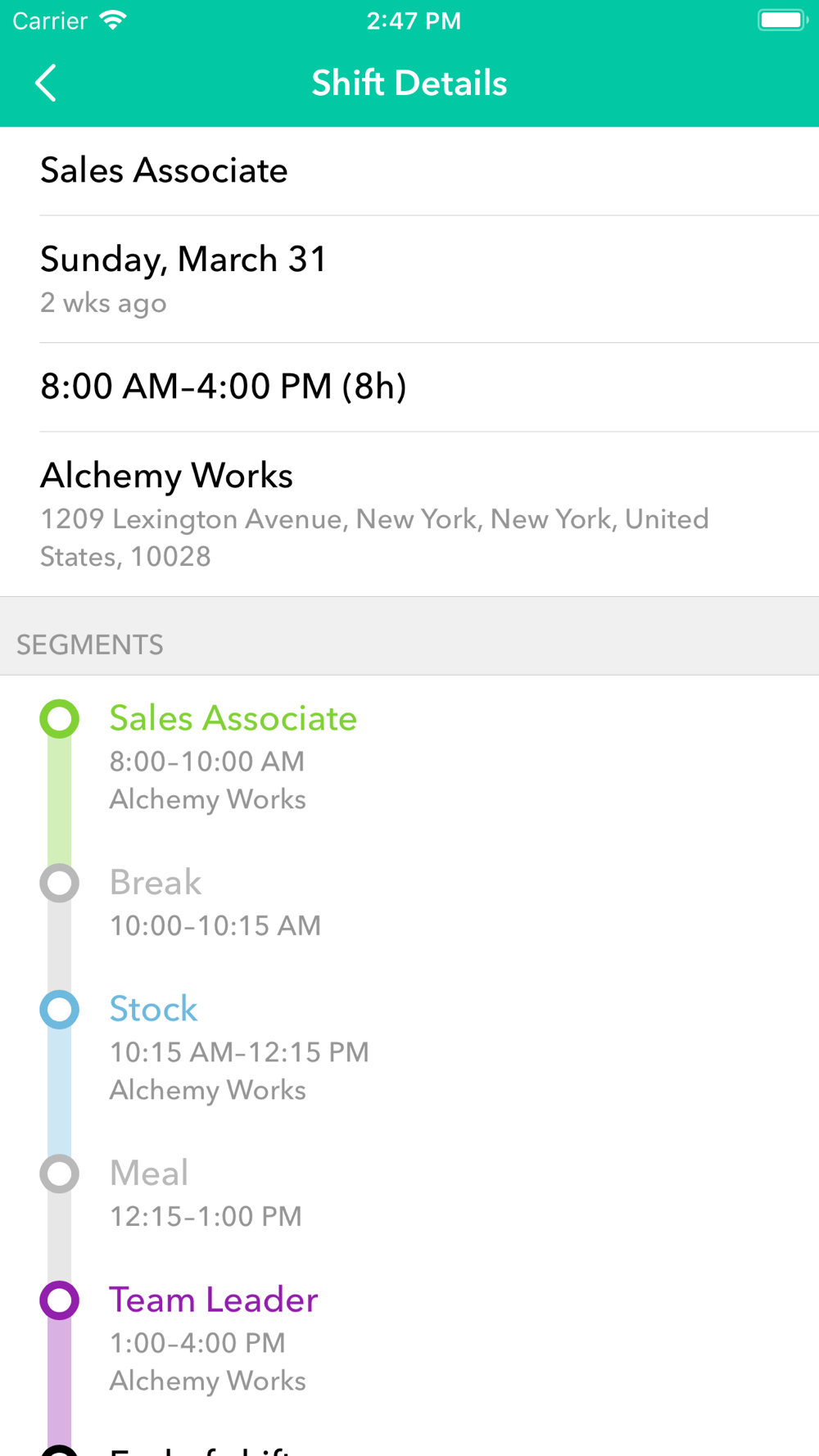Tap the green Sales Associate segment title

(x=233, y=718)
